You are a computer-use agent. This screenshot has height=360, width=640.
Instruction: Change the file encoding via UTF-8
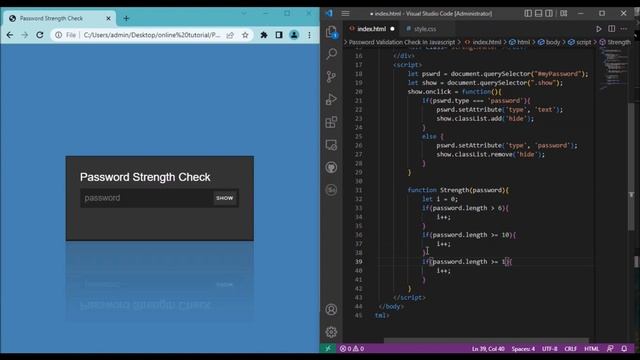(x=549, y=349)
